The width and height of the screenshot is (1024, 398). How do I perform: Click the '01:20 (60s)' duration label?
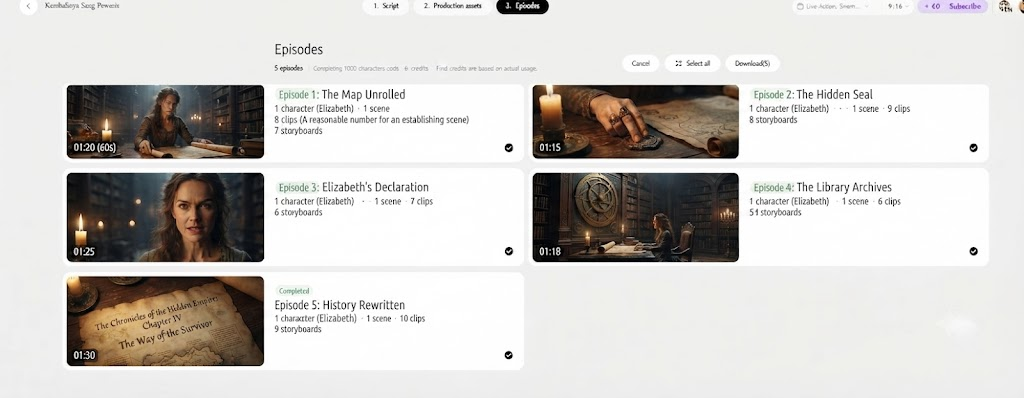point(95,148)
